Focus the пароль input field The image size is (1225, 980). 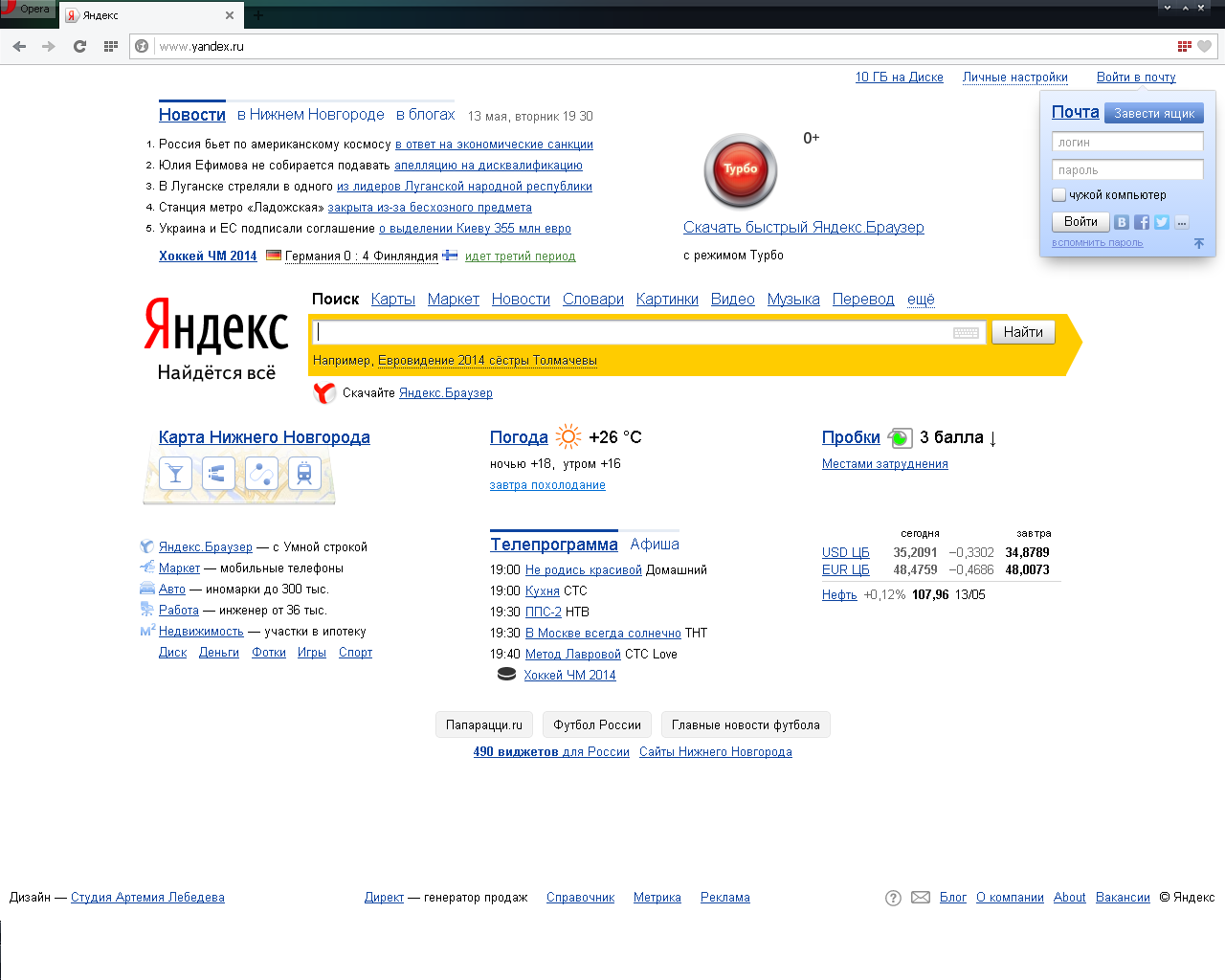(1127, 169)
